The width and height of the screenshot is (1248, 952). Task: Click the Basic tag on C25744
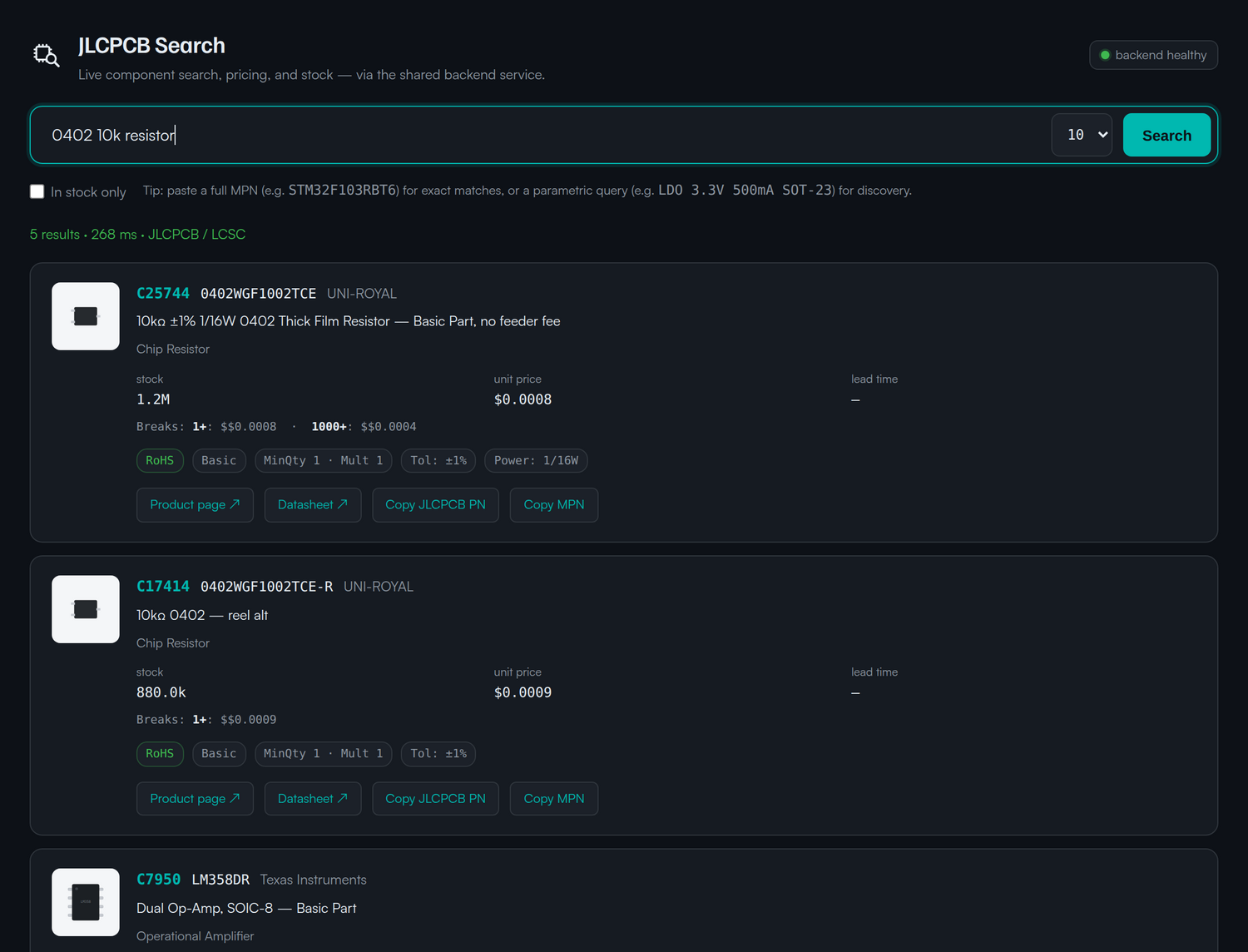coord(219,460)
